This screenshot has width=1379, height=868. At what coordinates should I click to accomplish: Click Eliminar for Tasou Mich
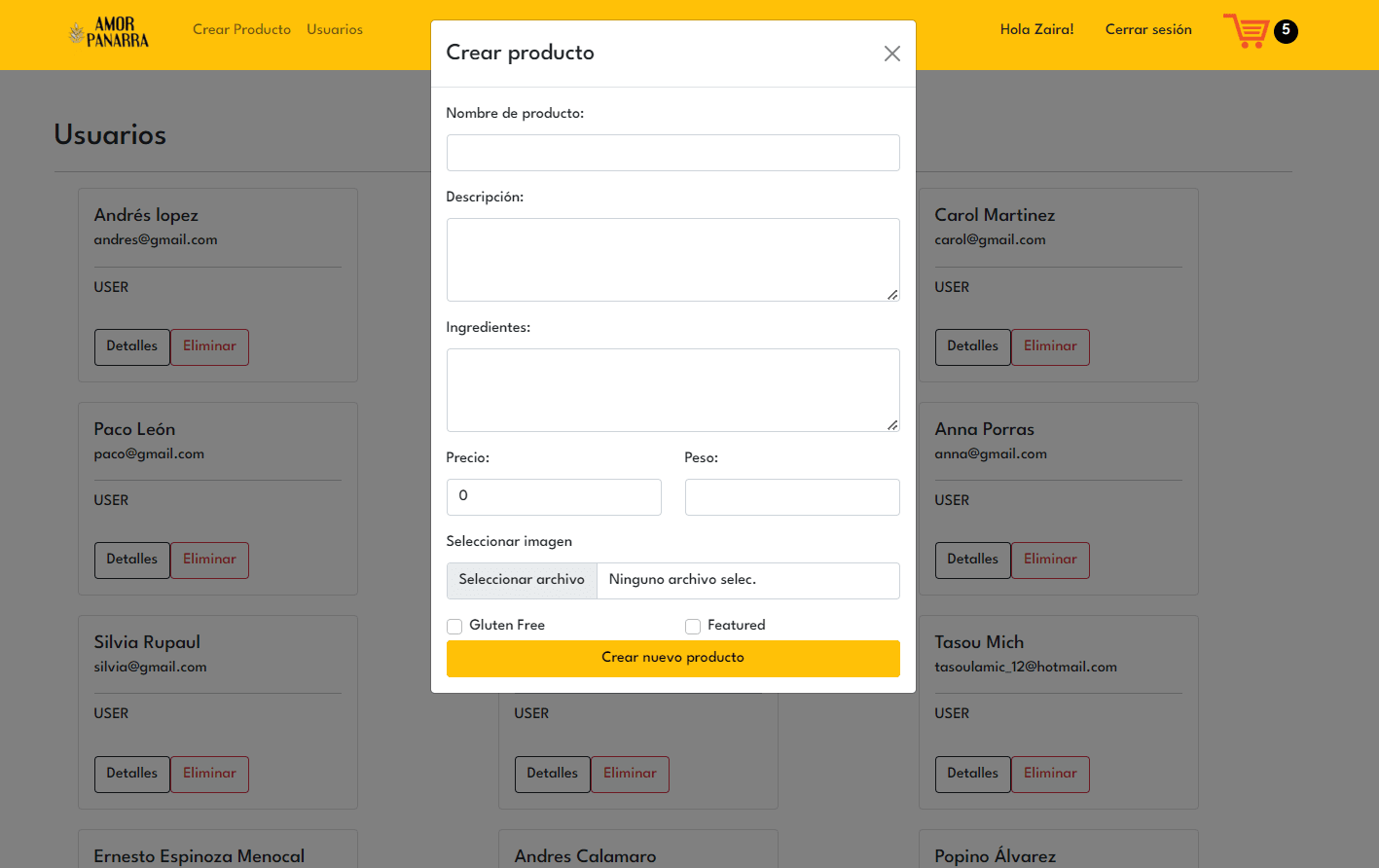[x=1050, y=774]
